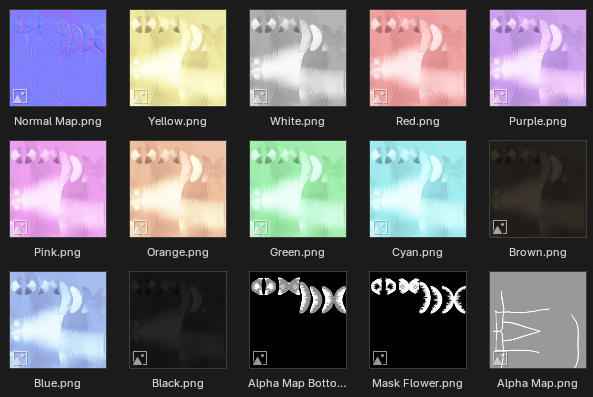Select the Pink.png image thumbnail
Viewport: 593px width, 397px height.
coord(58,189)
